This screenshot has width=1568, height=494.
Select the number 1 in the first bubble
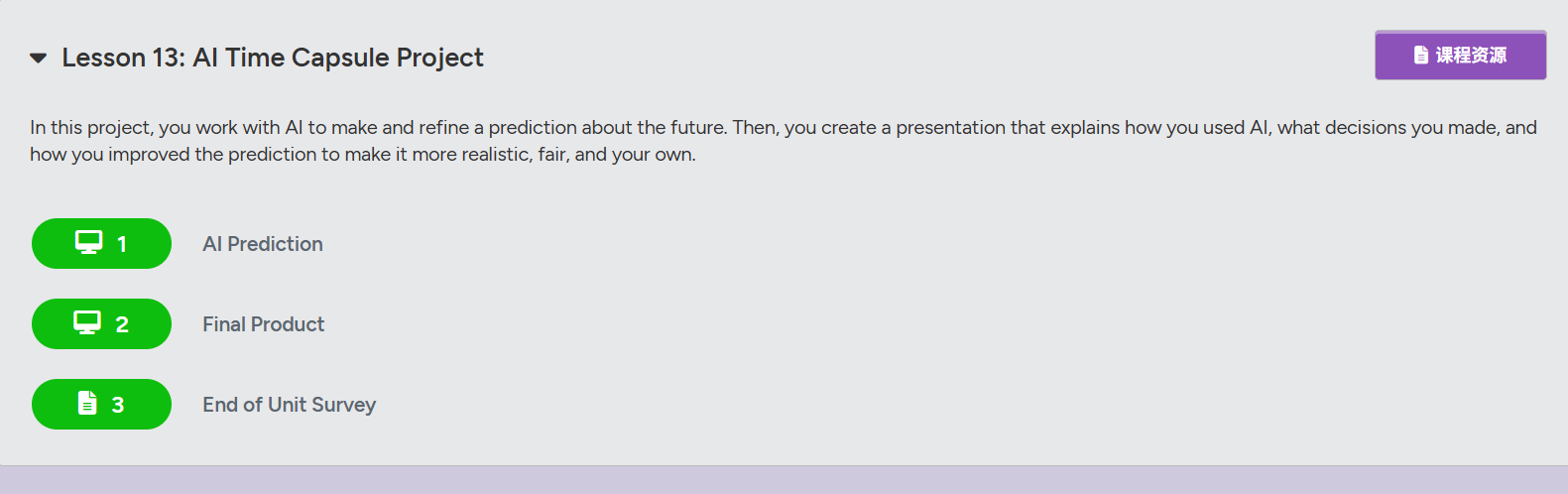click(x=122, y=244)
